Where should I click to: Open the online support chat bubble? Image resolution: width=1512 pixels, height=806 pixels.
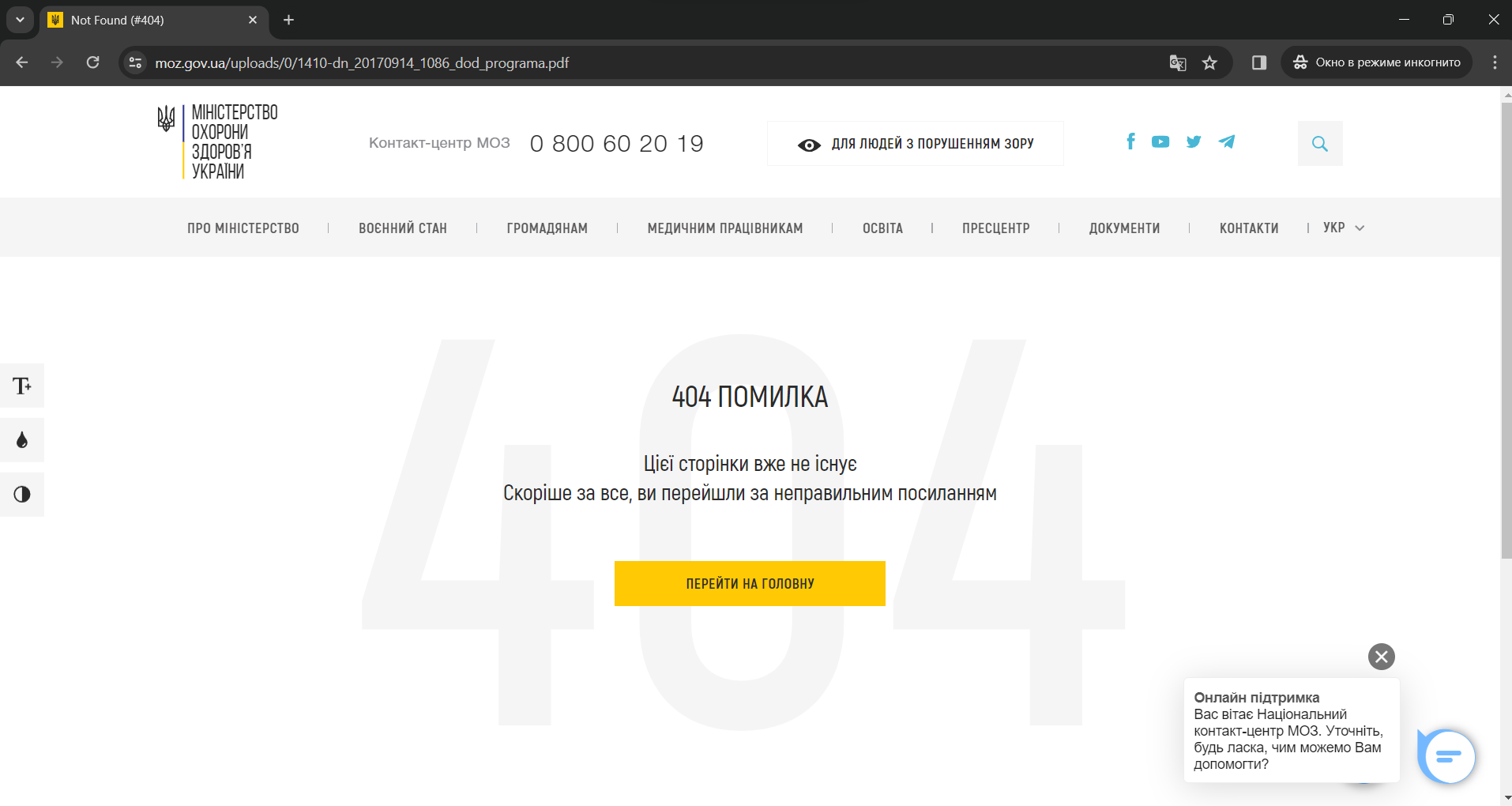click(x=1447, y=757)
